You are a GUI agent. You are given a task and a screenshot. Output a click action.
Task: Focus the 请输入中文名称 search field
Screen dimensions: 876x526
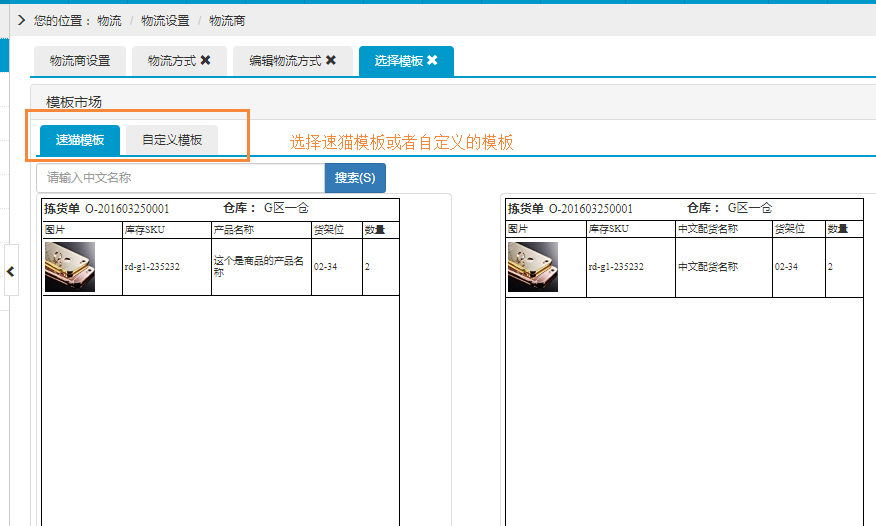pos(180,178)
